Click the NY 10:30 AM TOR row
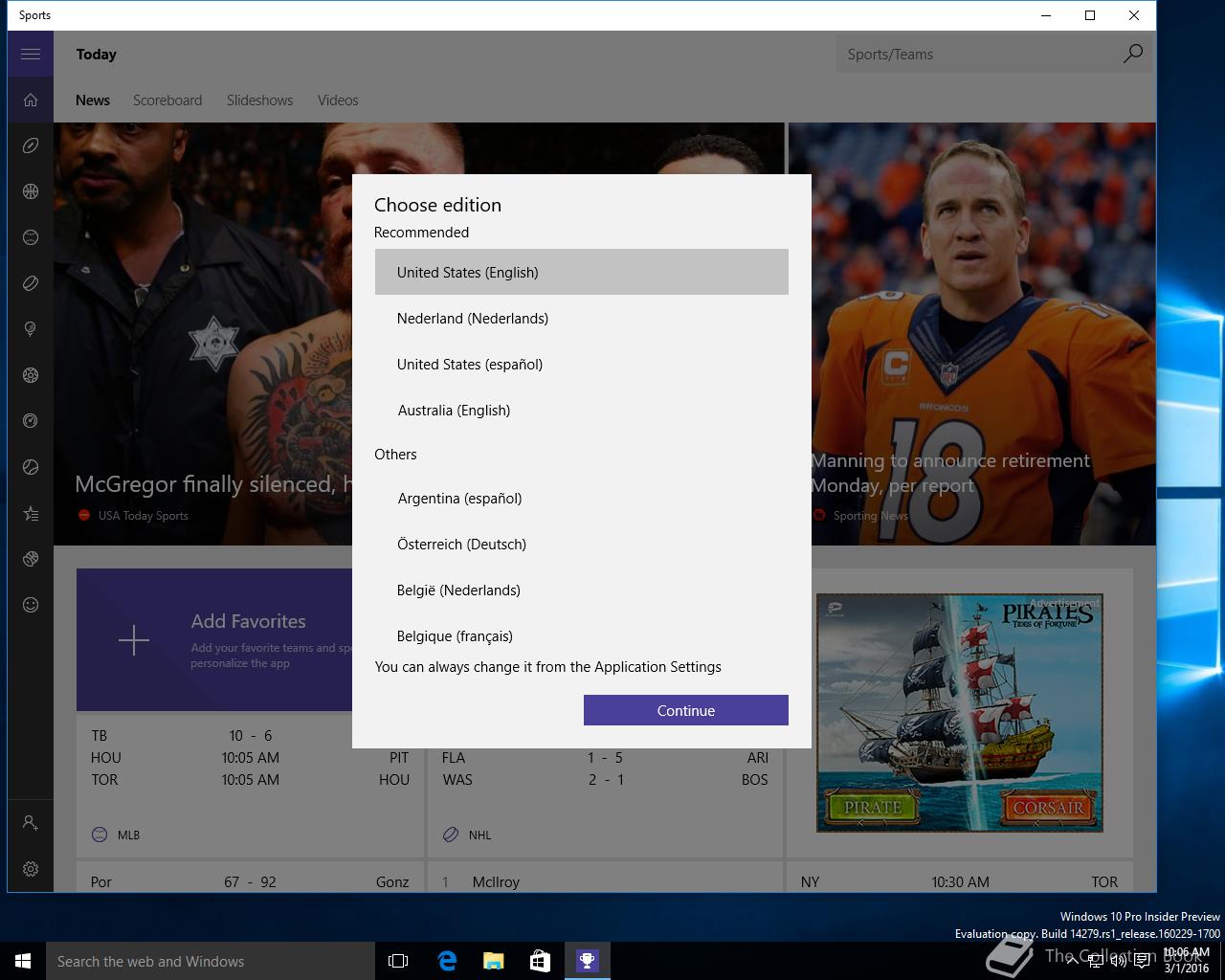Viewport: 1225px width, 980px height. click(959, 881)
